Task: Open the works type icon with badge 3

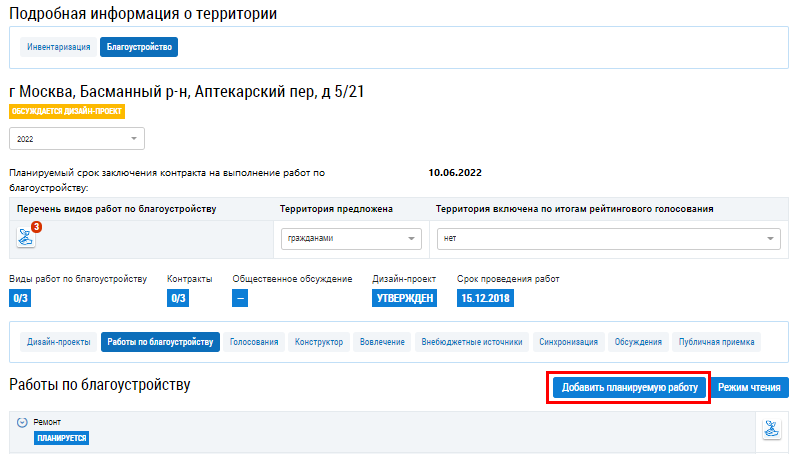Action: [25, 237]
